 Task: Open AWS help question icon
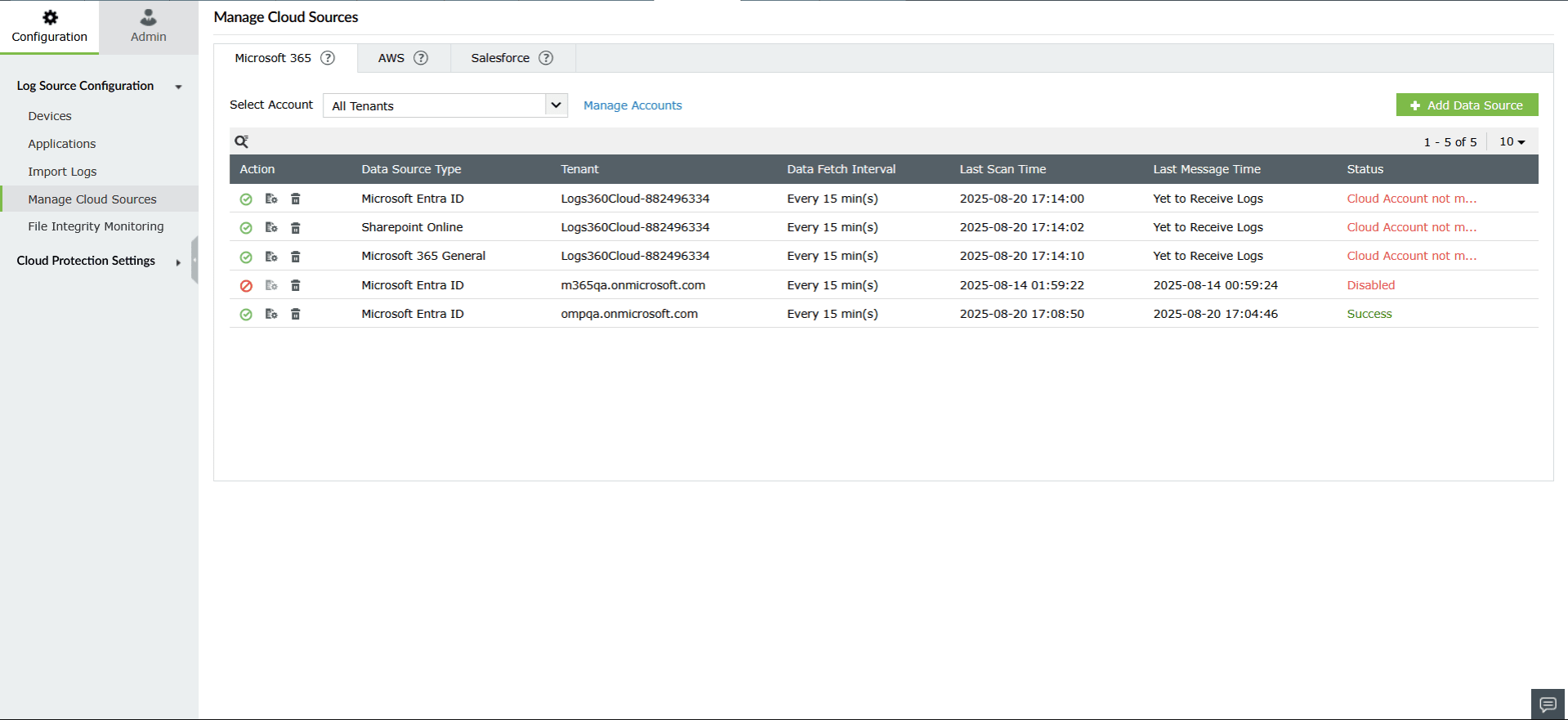coord(421,58)
